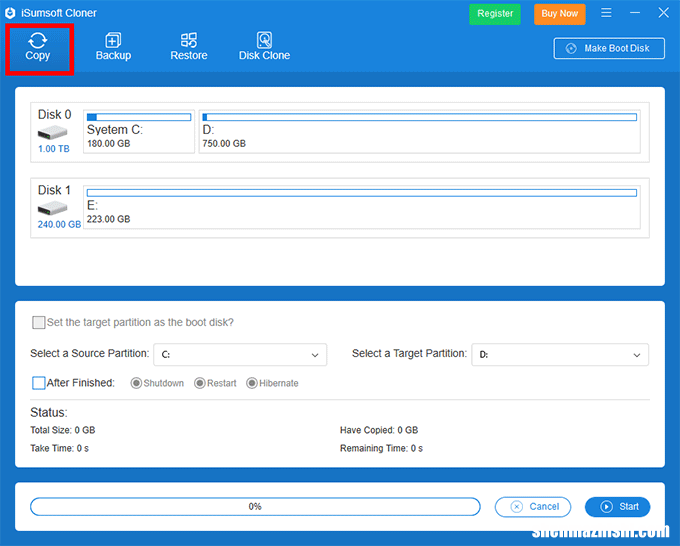Click the 'Remaining Time: 0 s' text
The image size is (680, 546).
381,448
